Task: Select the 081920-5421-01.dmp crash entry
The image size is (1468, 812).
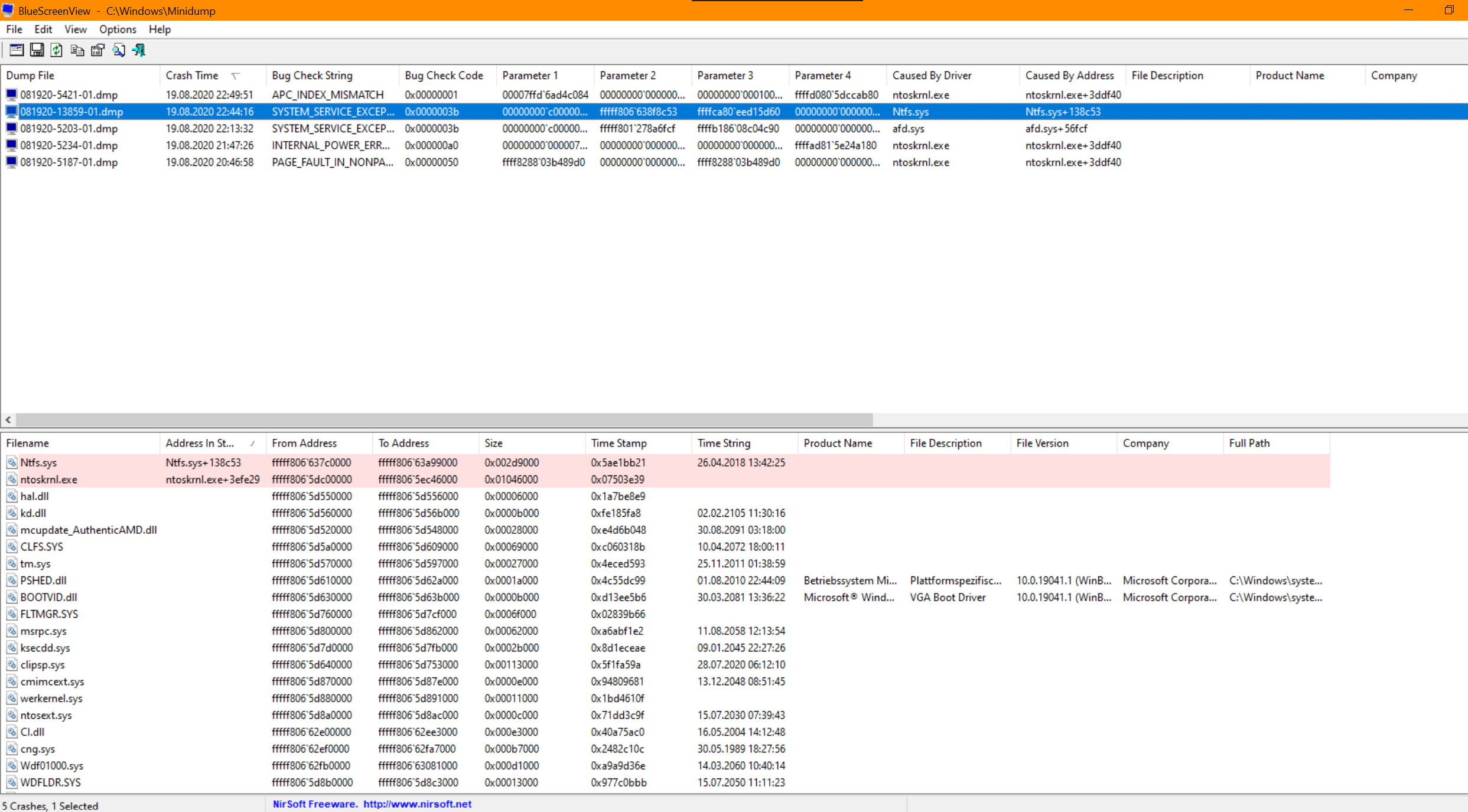Action: coord(69,94)
